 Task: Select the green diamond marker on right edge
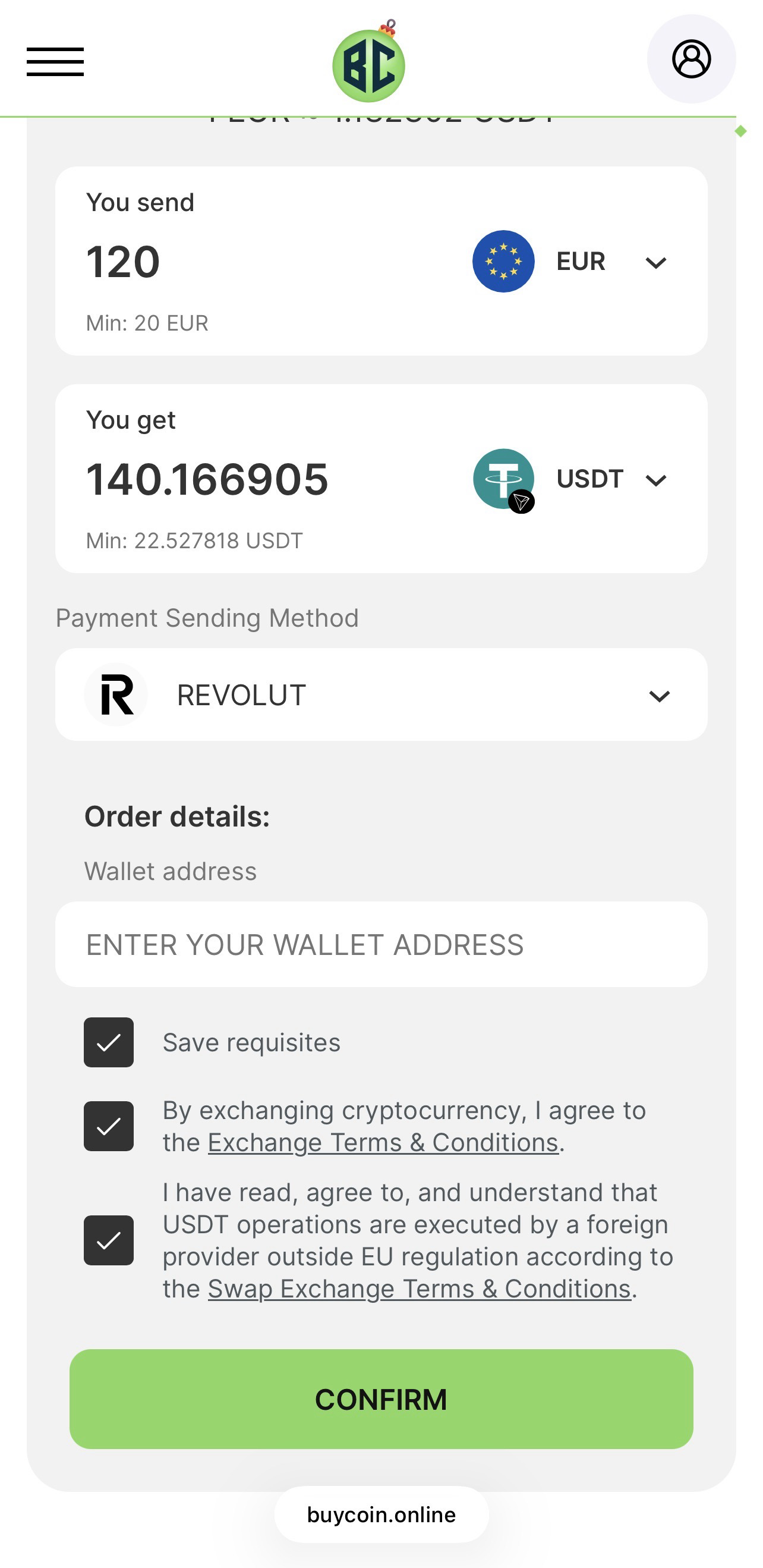(x=740, y=130)
